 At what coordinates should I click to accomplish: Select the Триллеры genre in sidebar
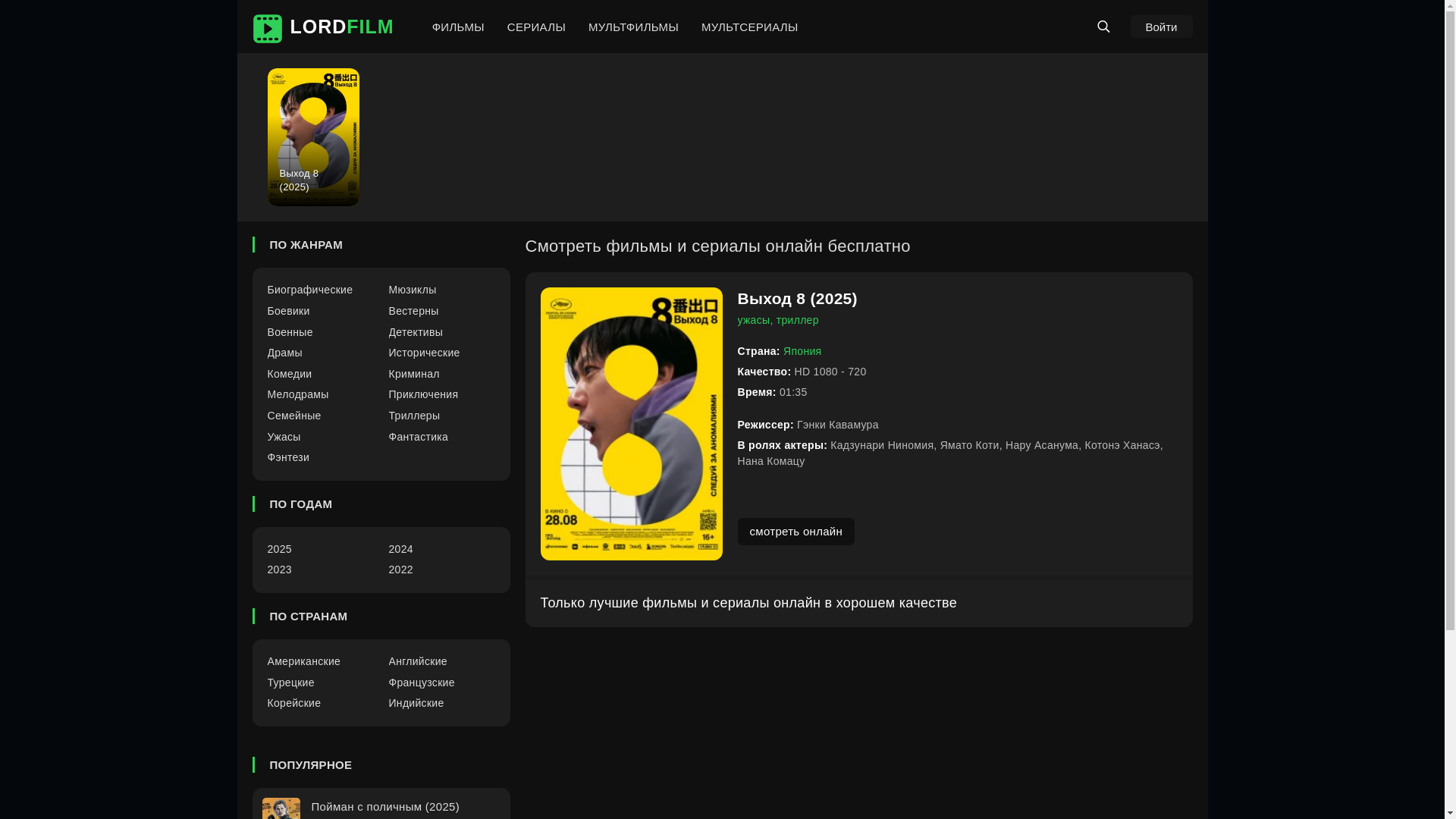click(414, 416)
